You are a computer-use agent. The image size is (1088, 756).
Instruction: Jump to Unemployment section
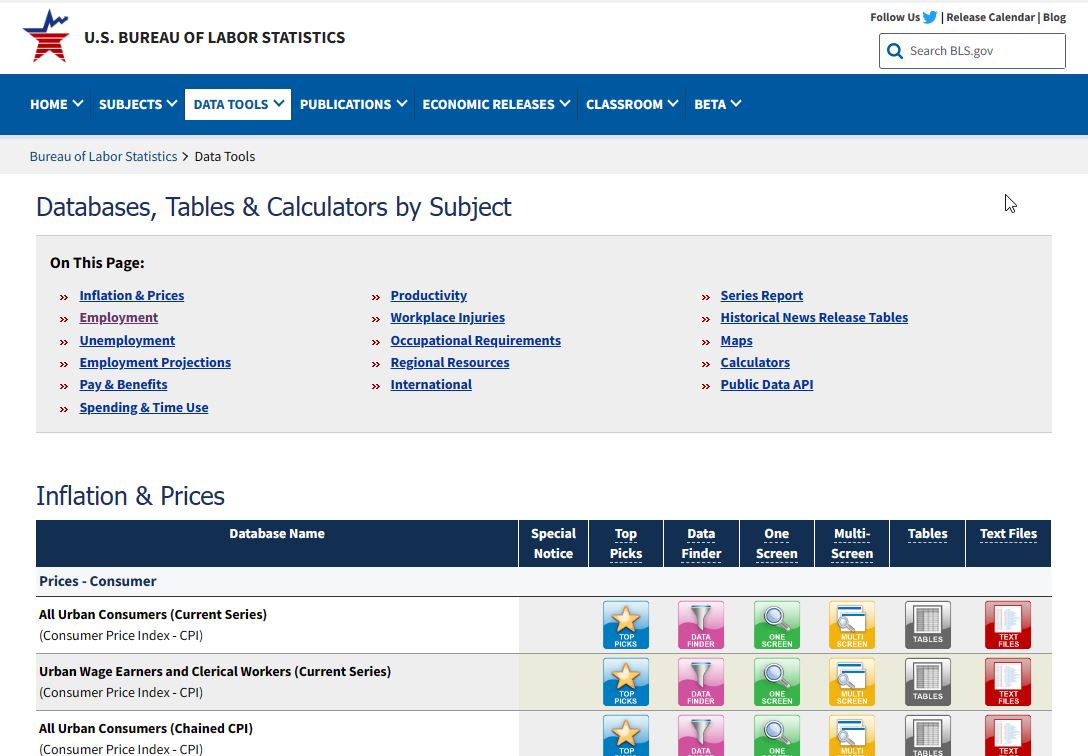127,341
